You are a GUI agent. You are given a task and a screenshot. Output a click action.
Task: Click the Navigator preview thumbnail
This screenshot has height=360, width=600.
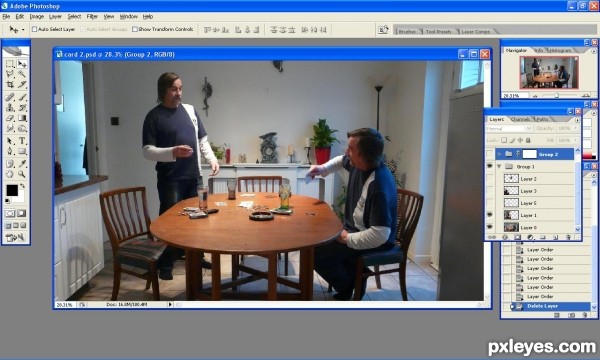tap(548, 73)
